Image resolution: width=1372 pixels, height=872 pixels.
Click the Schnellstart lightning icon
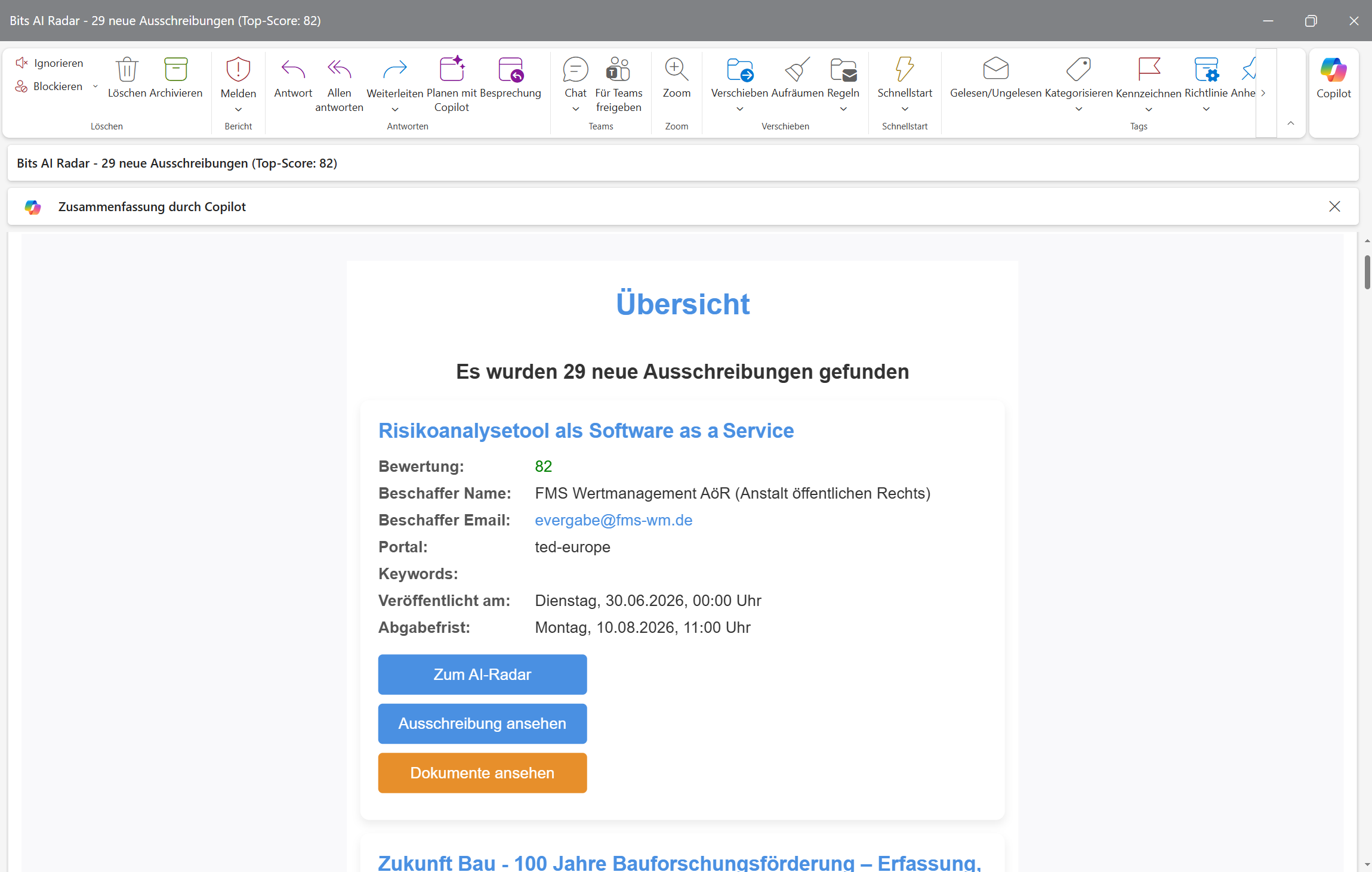pos(905,70)
